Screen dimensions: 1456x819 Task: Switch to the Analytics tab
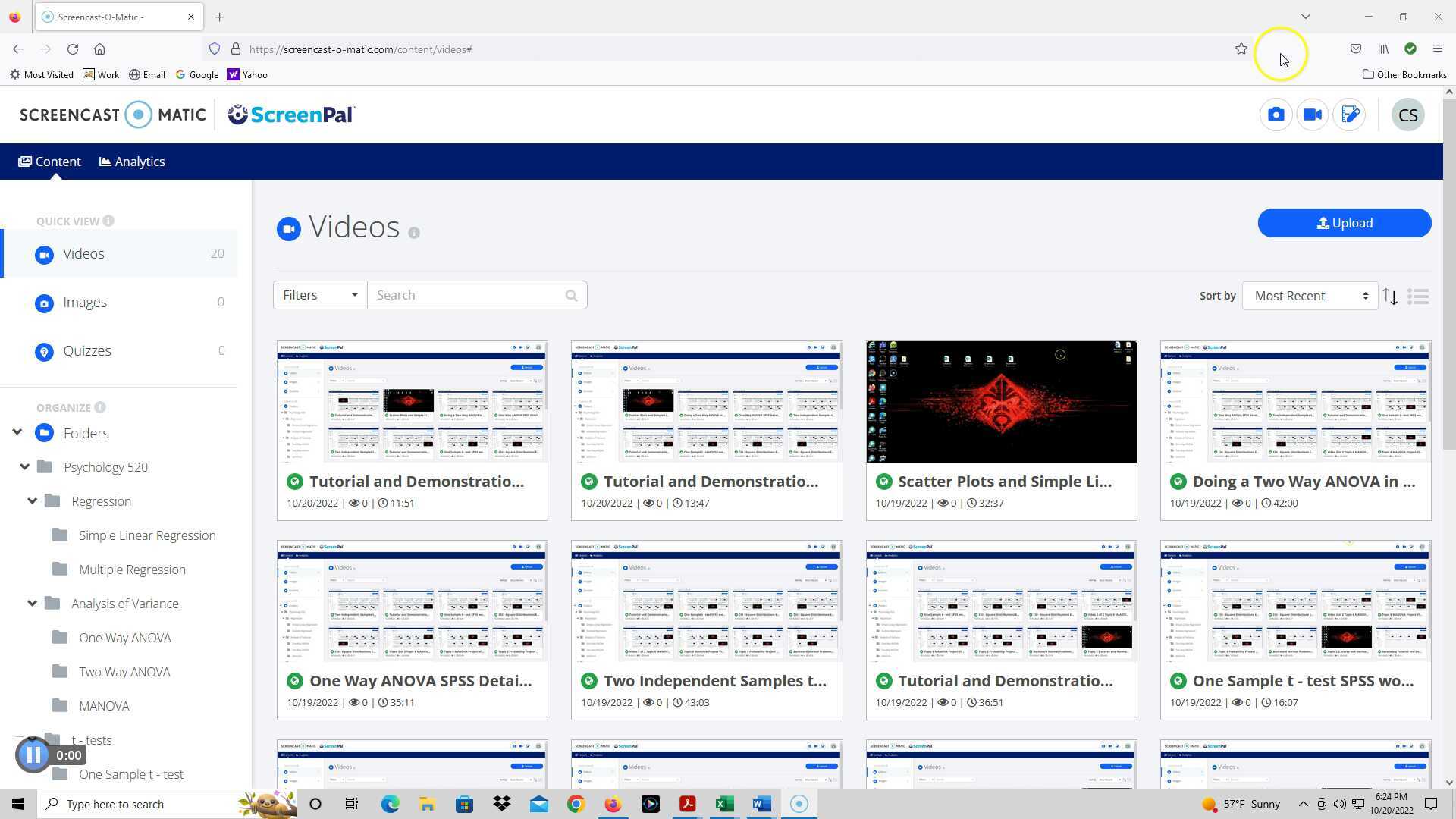[x=132, y=162]
